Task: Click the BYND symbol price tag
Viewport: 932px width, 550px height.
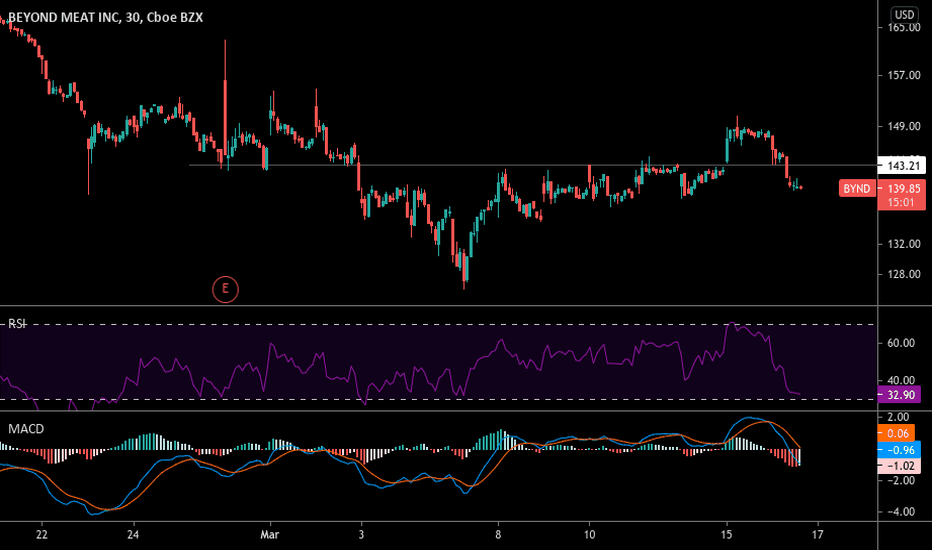Action: coord(857,188)
